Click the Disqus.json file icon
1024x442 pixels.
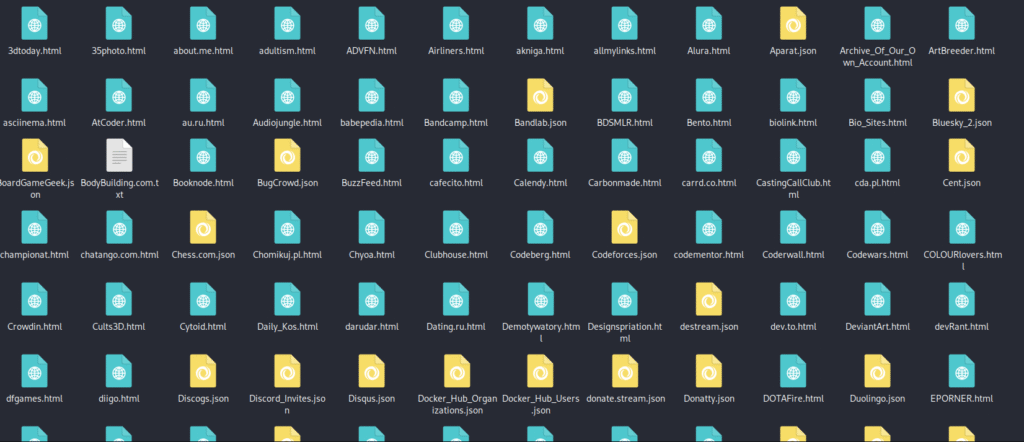[372, 371]
